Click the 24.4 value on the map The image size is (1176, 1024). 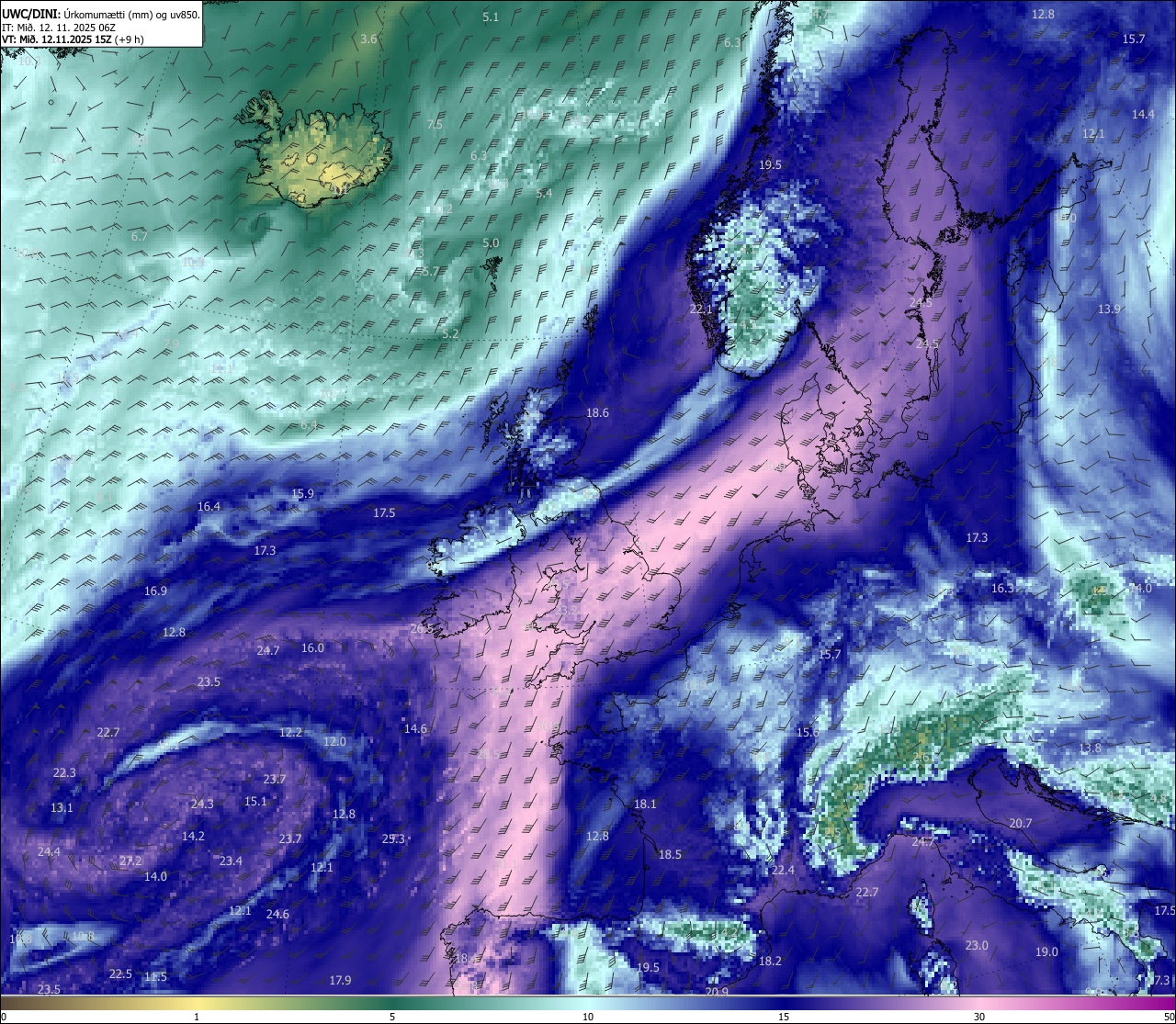coord(49,852)
